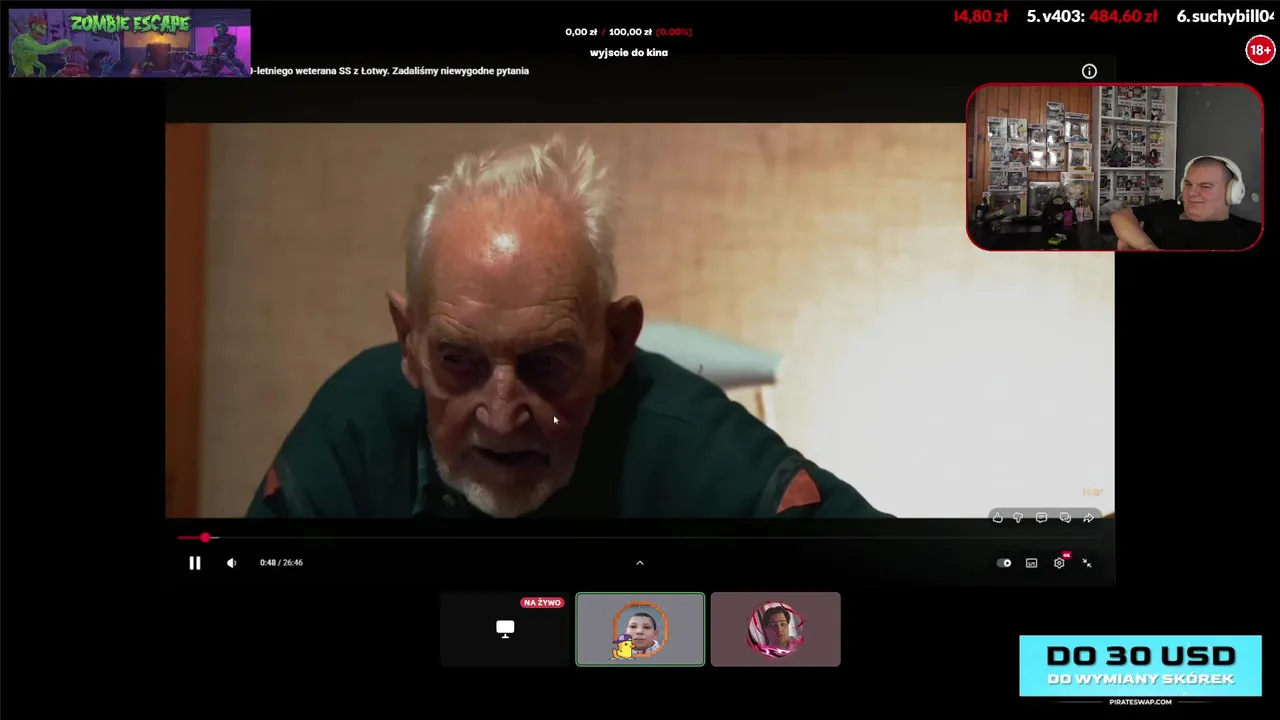
Task: Click donor entry 6.suchybill04
Action: pyautogui.click(x=1227, y=16)
